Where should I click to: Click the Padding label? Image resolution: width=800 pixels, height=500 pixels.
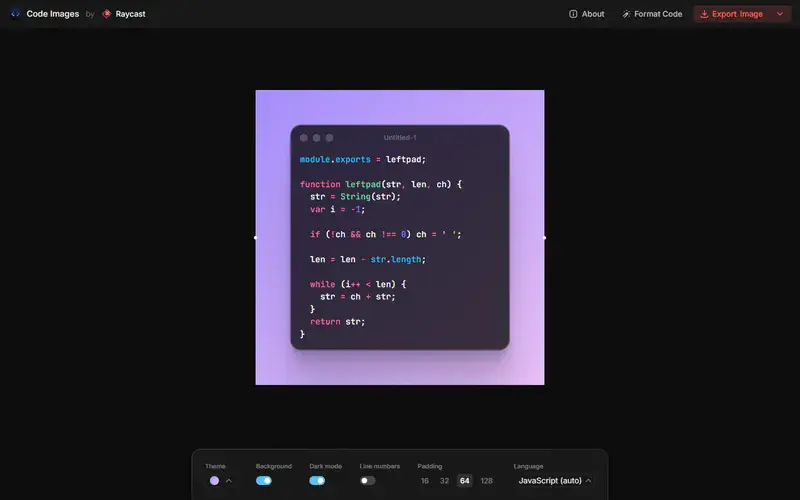pos(430,466)
